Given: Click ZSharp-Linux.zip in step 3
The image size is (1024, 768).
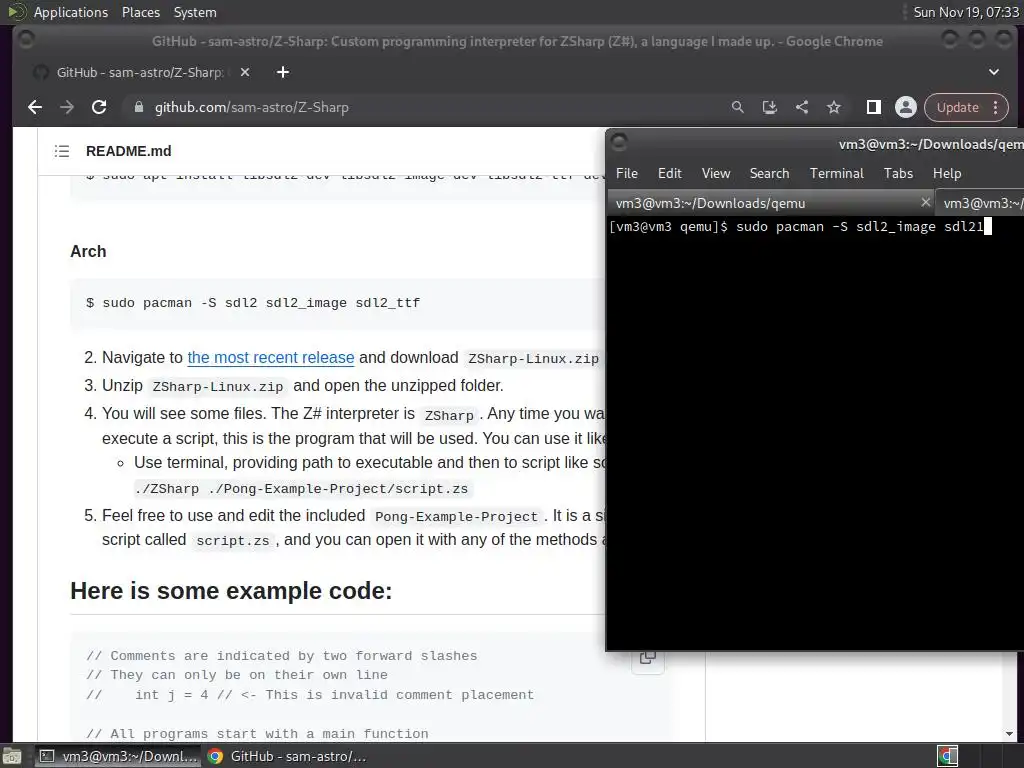Looking at the screenshot, I should click(x=217, y=387).
